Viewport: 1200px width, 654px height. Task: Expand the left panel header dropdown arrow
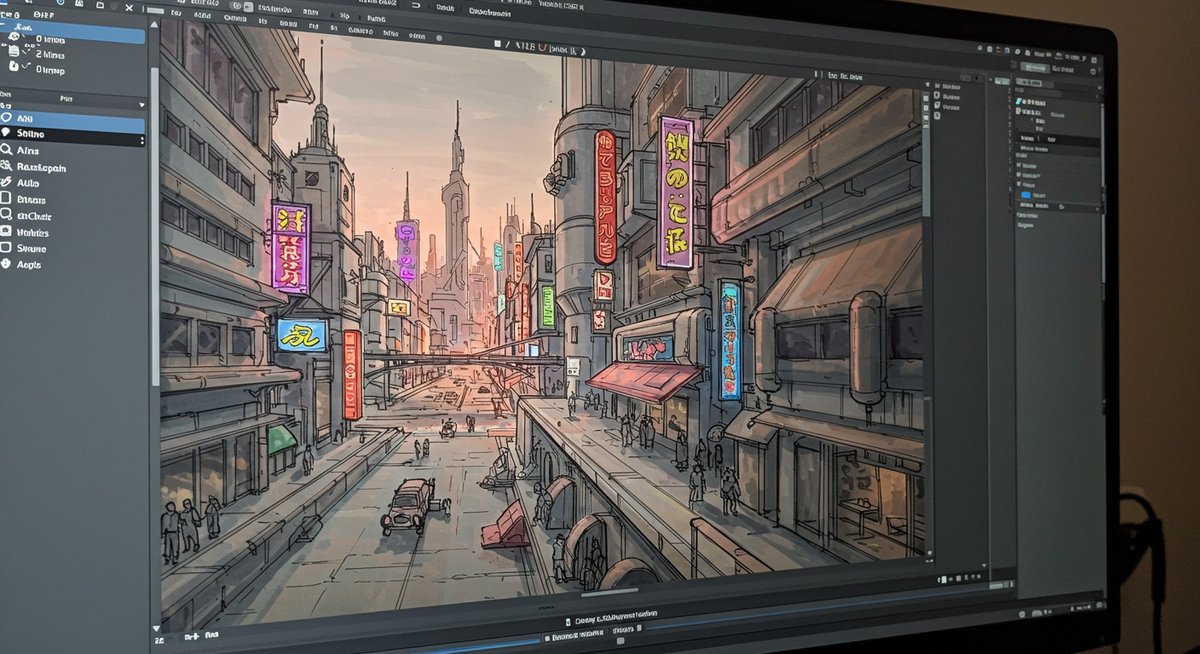141,104
